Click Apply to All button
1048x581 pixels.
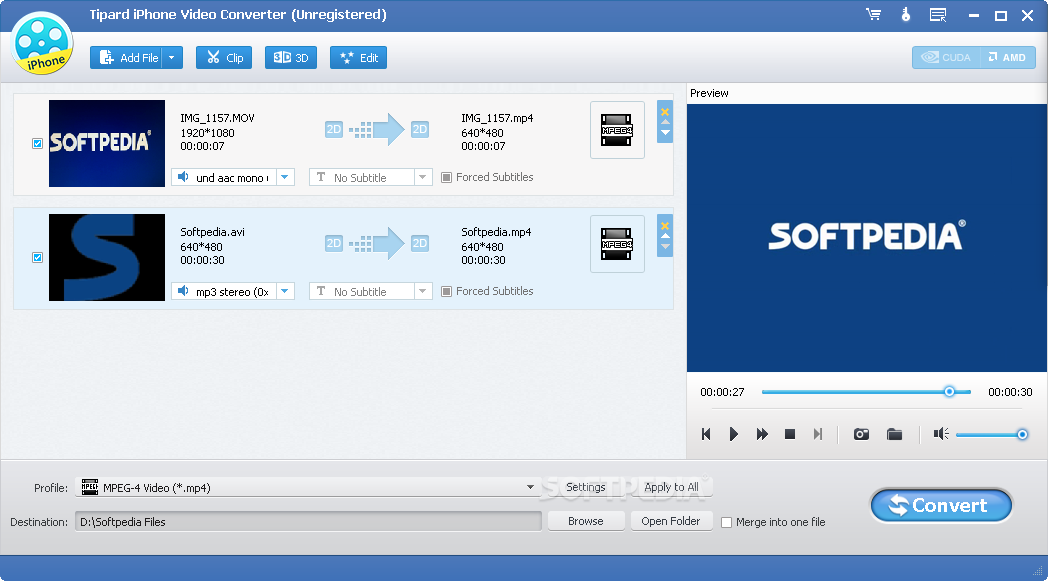click(x=671, y=487)
